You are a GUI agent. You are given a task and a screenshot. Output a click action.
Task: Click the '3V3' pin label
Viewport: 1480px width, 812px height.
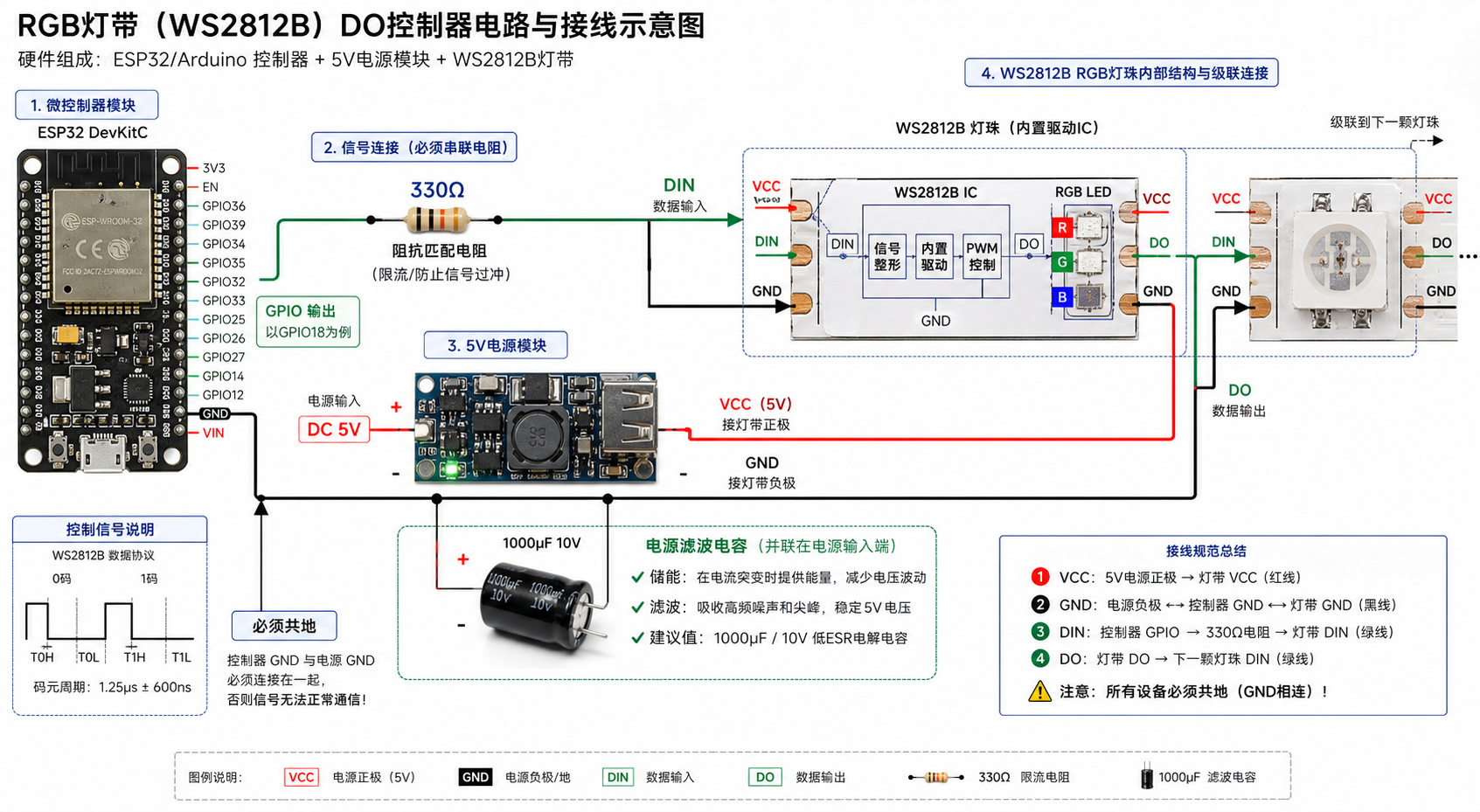(213, 168)
